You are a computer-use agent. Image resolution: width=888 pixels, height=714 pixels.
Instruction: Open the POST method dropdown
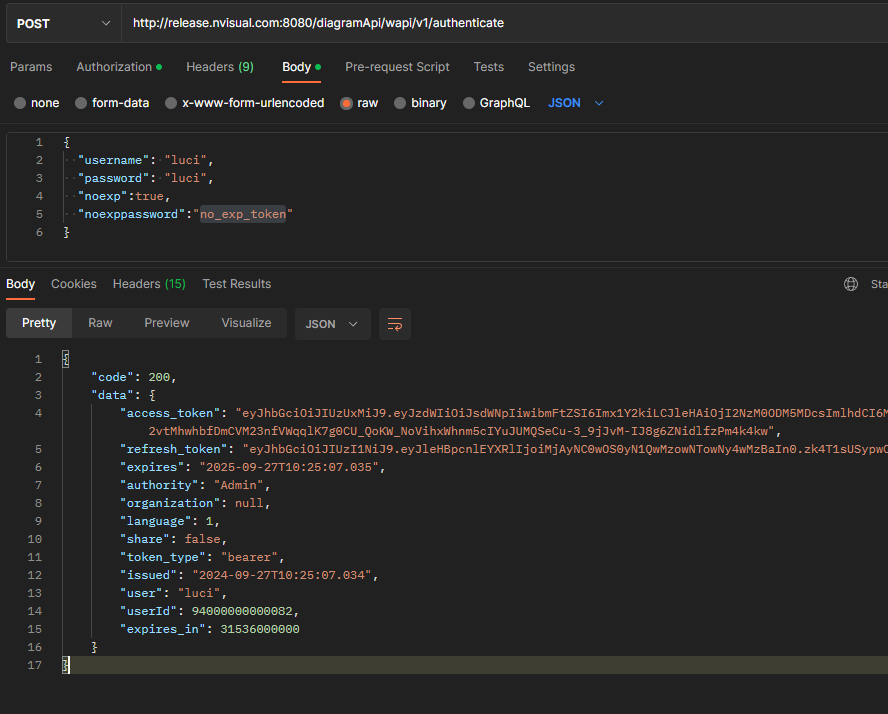click(x=62, y=23)
